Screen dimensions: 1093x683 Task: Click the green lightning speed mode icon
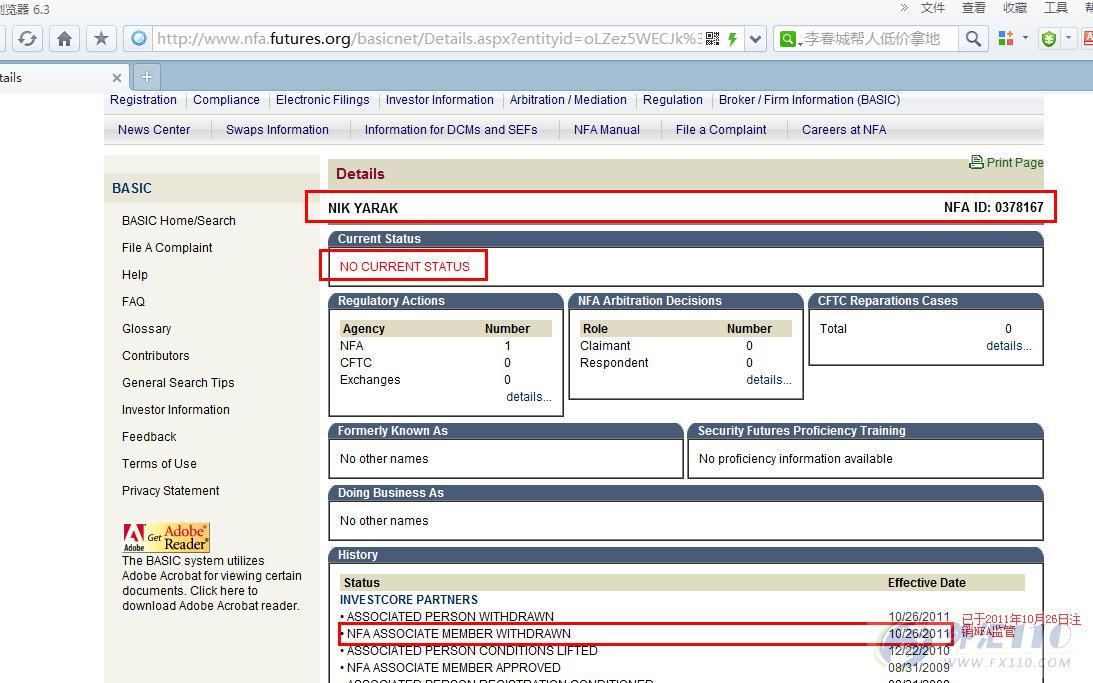[733, 39]
